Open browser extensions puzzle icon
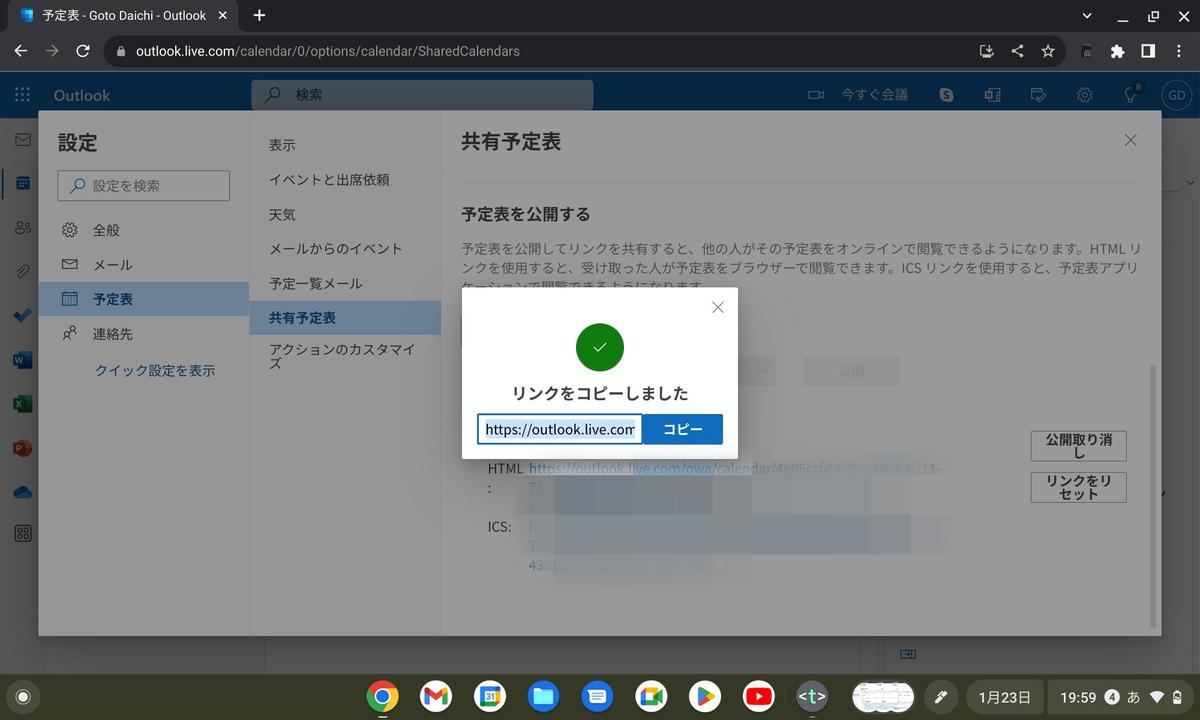1200x720 pixels. point(1118,51)
